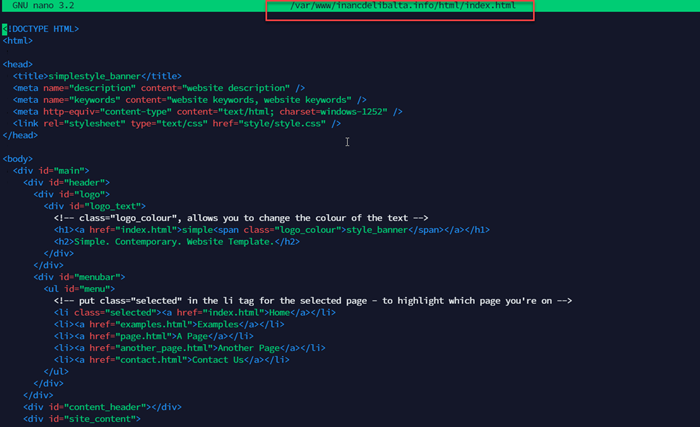Click the title simplestyle_banner line
This screenshot has width=700, height=427.
tap(97, 76)
